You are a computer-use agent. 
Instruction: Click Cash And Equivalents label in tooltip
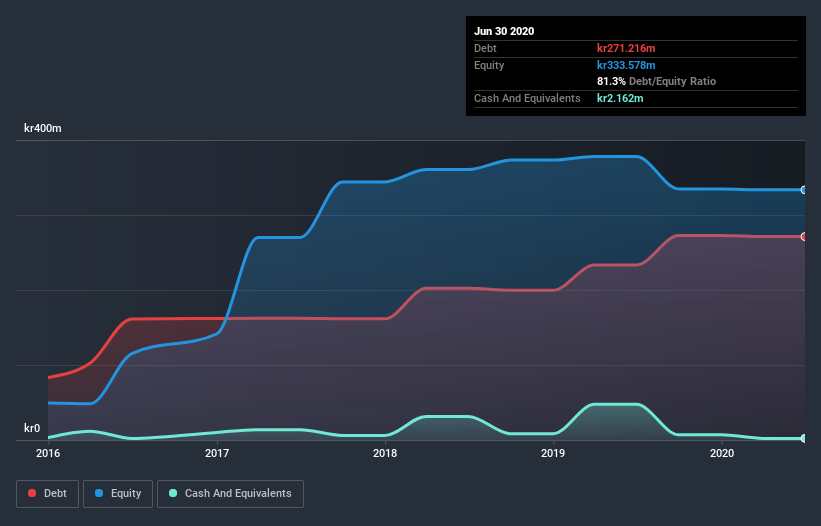click(x=527, y=98)
